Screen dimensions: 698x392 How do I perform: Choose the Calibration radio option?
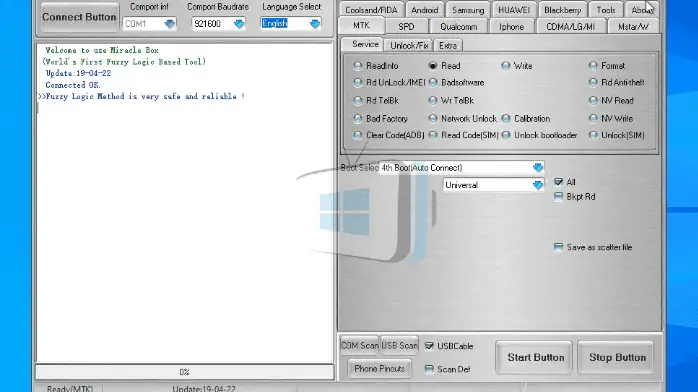tap(506, 119)
